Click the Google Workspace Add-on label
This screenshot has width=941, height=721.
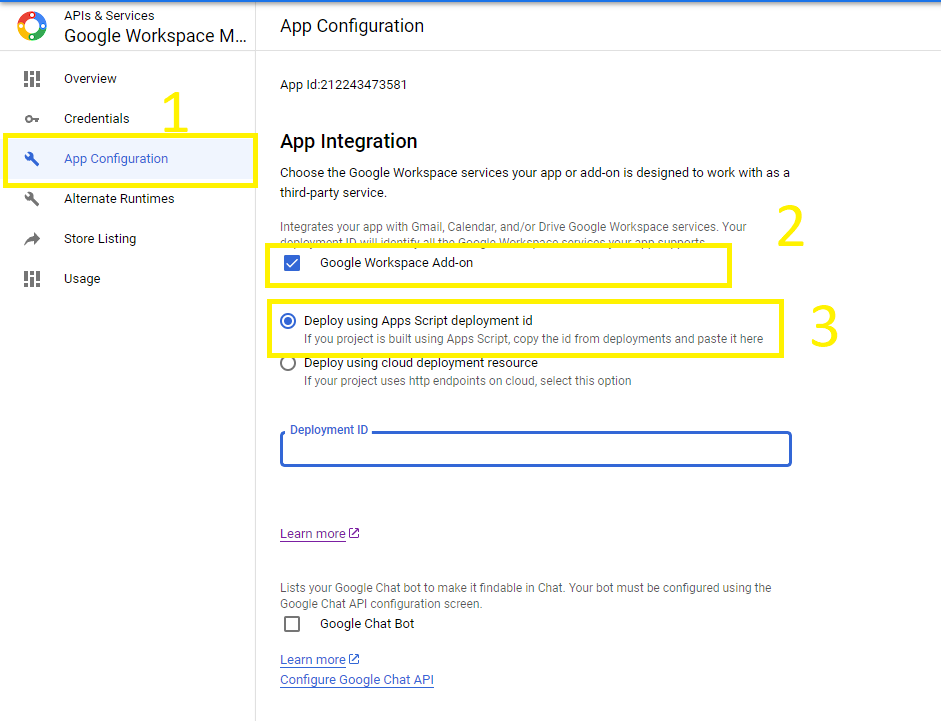397,263
